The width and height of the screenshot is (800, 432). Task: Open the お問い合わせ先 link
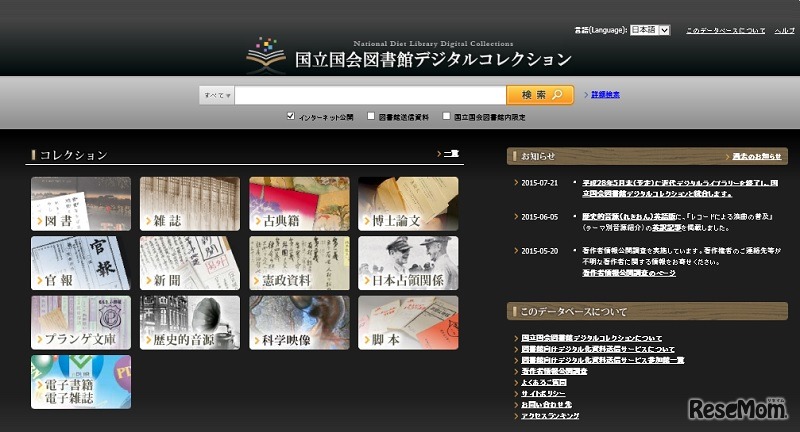546,404
